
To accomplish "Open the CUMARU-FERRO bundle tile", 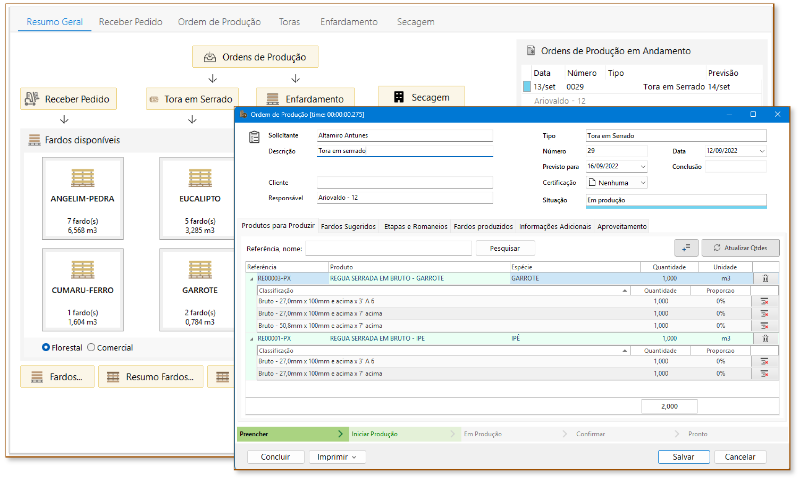I will click(x=82, y=292).
